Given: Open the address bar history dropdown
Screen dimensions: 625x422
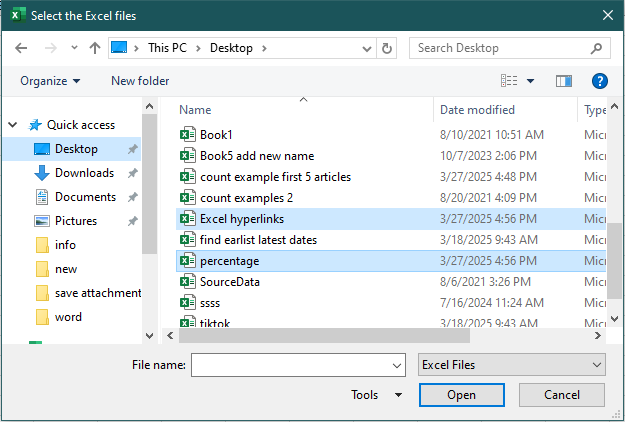Looking at the screenshot, I should [366, 47].
